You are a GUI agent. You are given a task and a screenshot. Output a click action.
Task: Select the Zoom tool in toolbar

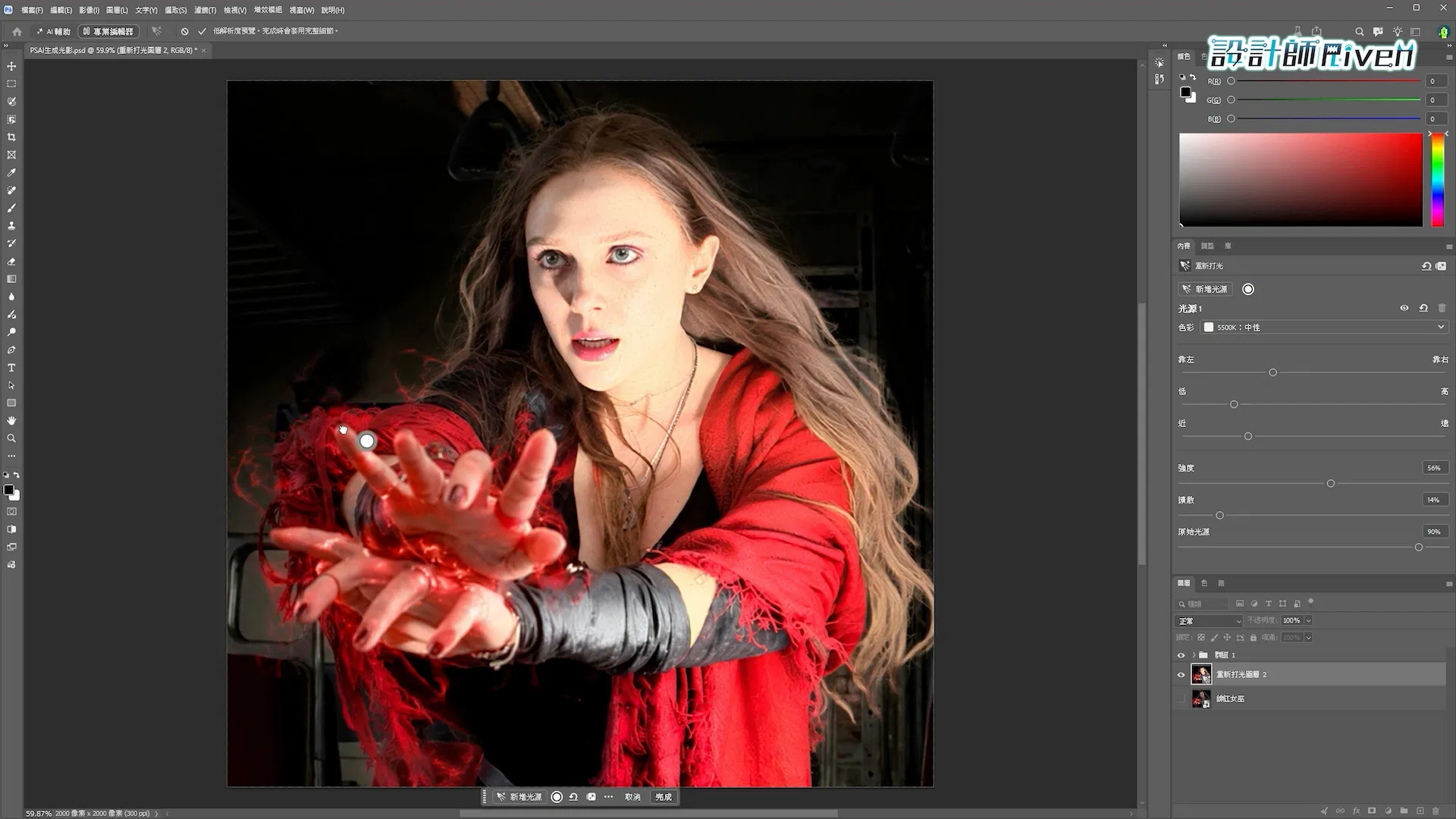(x=11, y=438)
